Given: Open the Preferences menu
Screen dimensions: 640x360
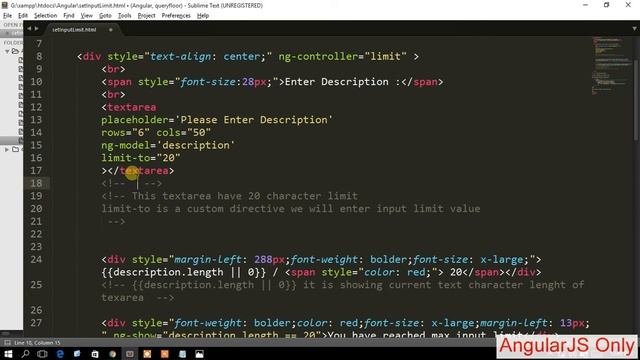Looking at the screenshot, I should (x=176, y=16).
